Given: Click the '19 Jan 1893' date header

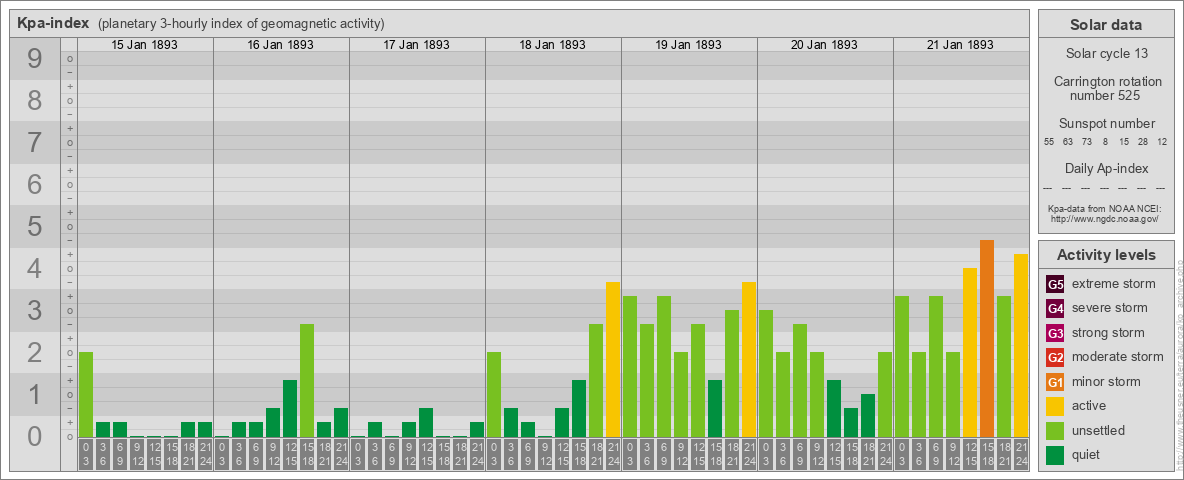Looking at the screenshot, I should tap(689, 45).
